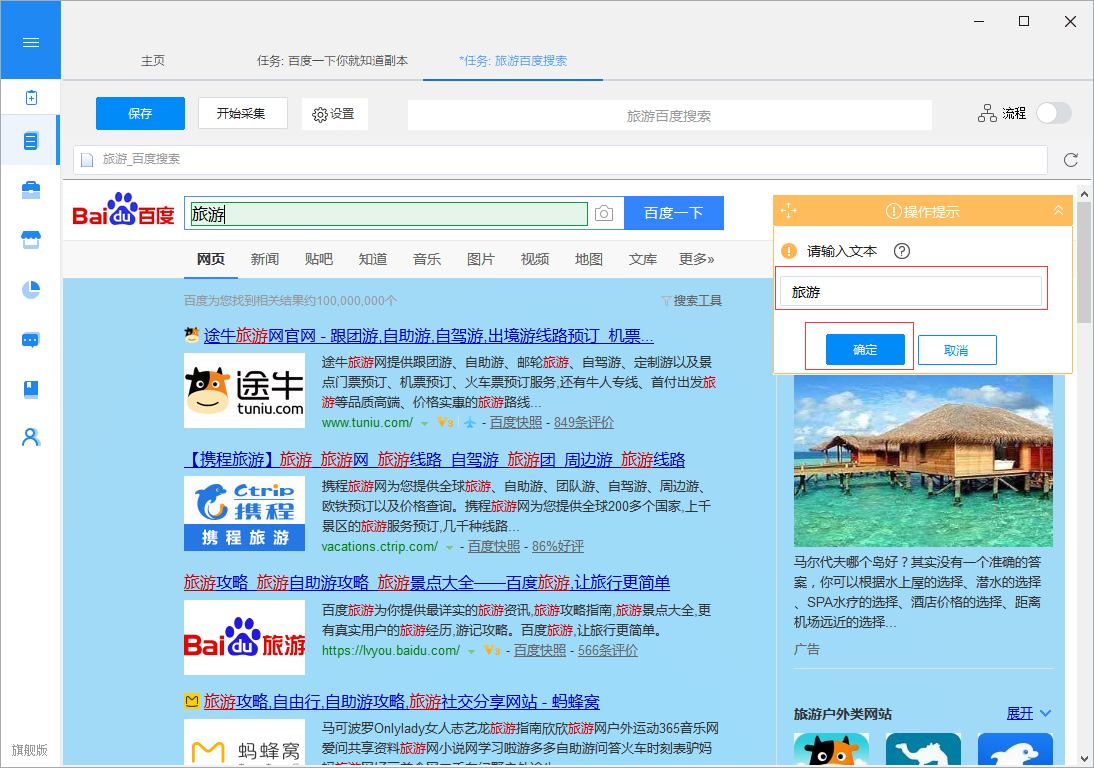Switch to the 主页 tab
The image size is (1094, 768).
153,61
